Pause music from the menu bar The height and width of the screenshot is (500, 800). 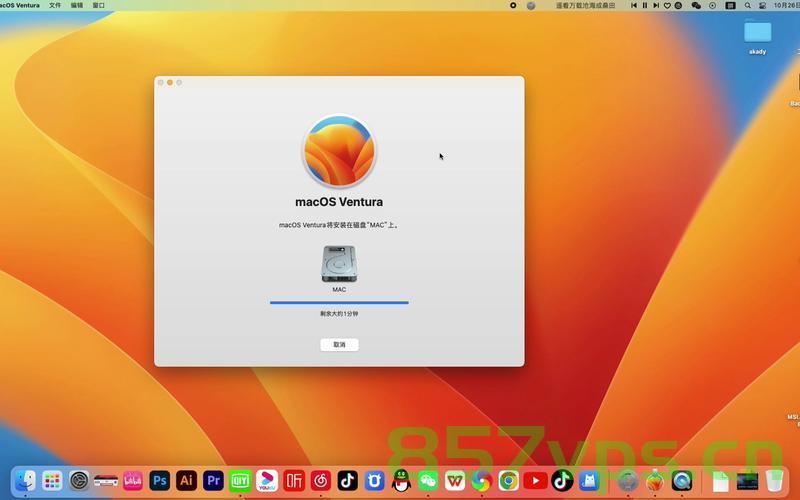[645, 5]
